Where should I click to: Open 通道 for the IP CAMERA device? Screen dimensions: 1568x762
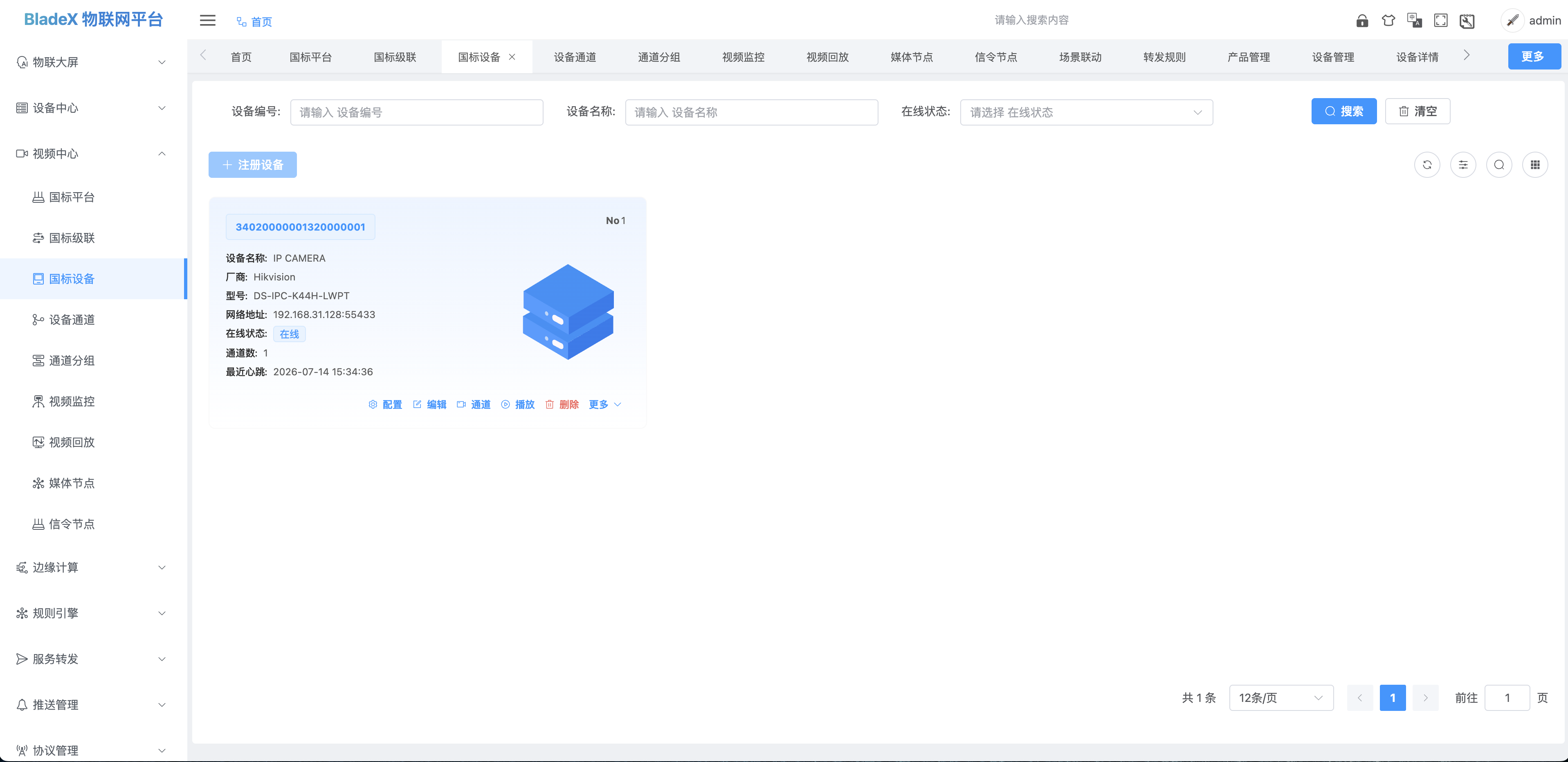474,405
